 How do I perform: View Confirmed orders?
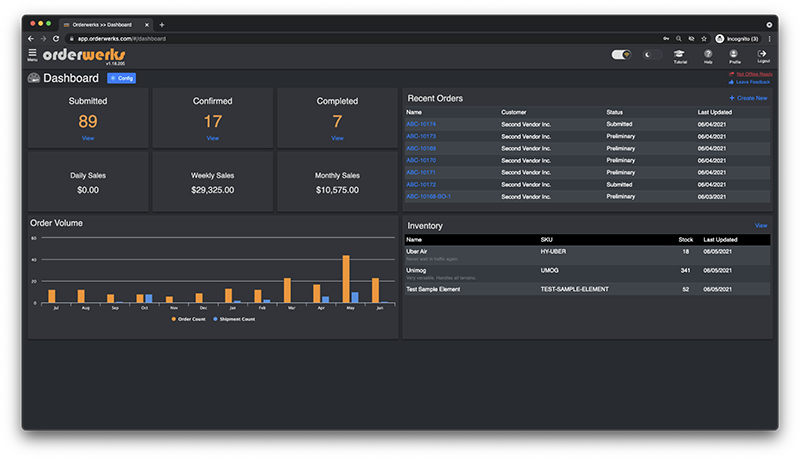tap(212, 138)
